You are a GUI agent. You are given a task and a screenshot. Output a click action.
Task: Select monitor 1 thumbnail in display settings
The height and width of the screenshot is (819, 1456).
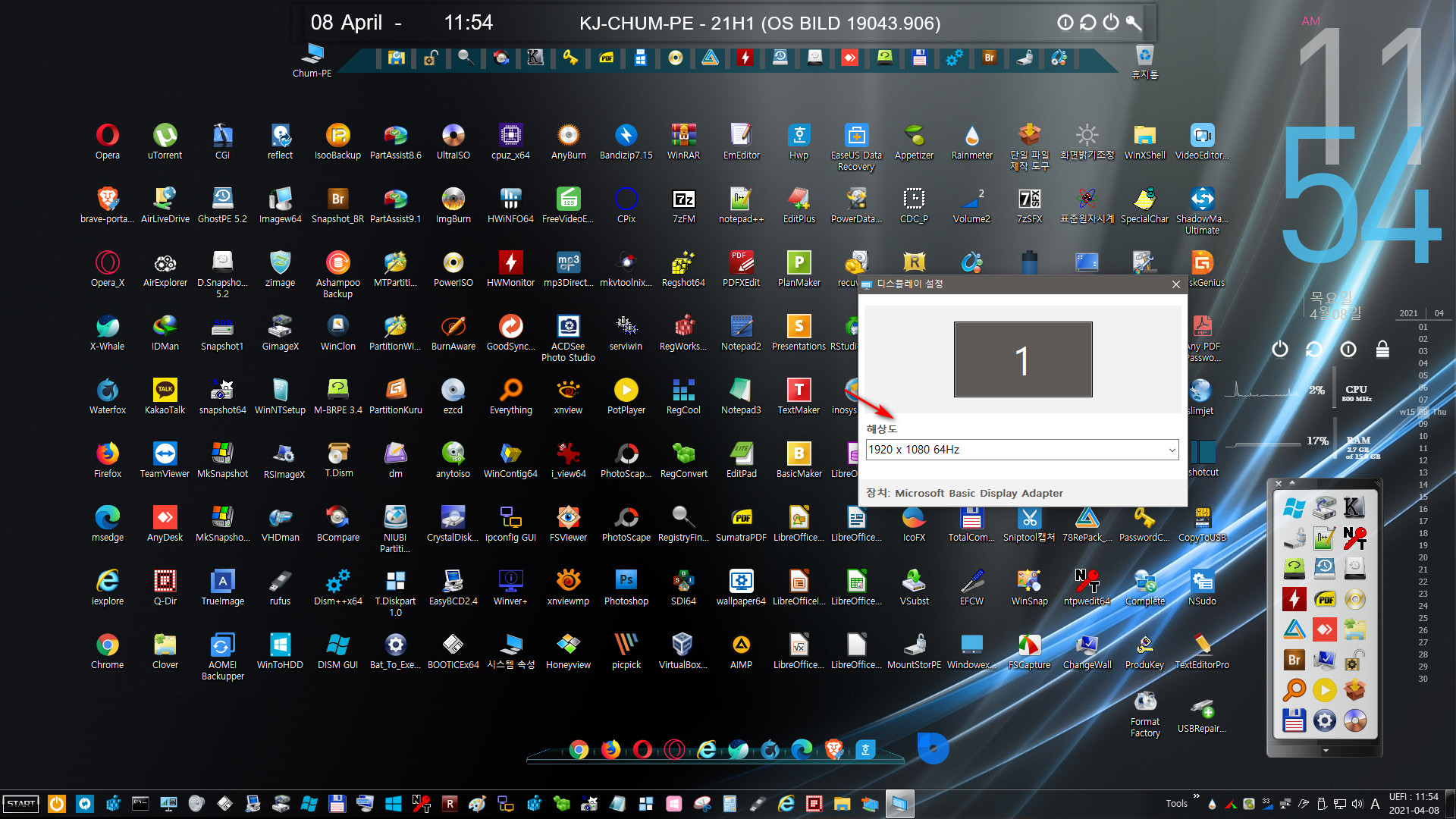[1022, 359]
